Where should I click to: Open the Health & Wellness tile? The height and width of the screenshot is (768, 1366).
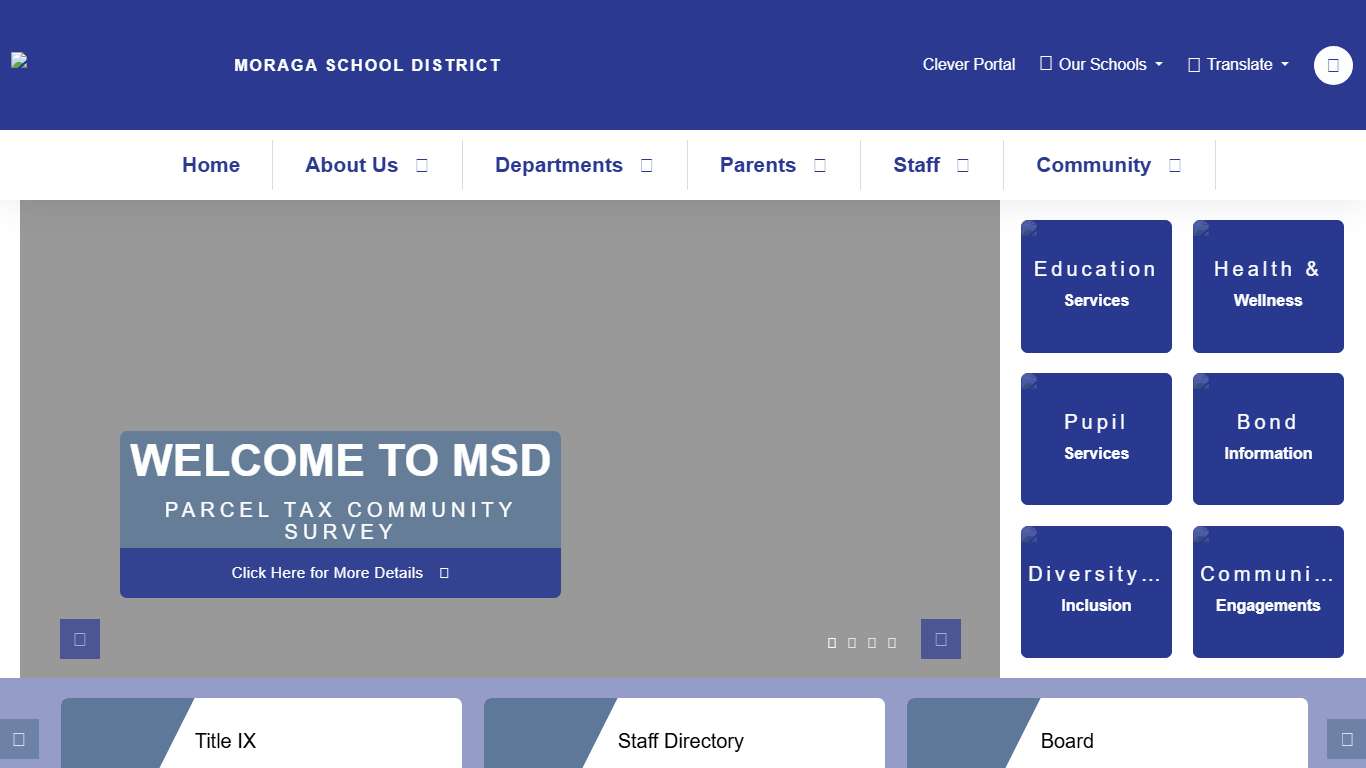(x=1268, y=286)
